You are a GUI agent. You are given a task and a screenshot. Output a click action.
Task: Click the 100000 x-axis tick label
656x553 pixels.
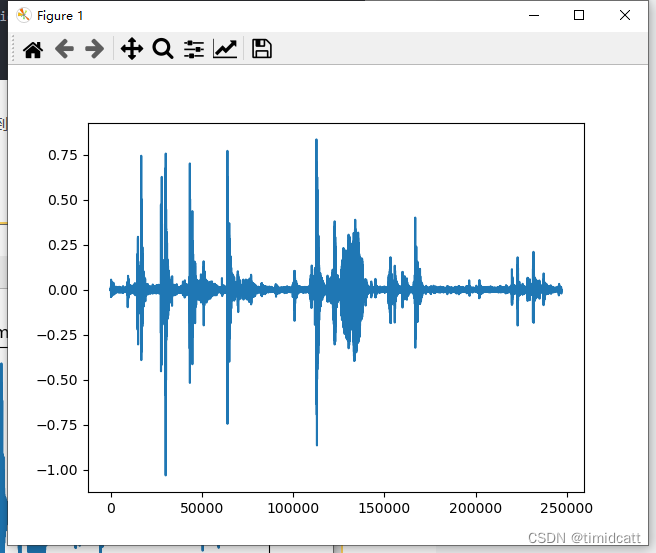point(293,508)
